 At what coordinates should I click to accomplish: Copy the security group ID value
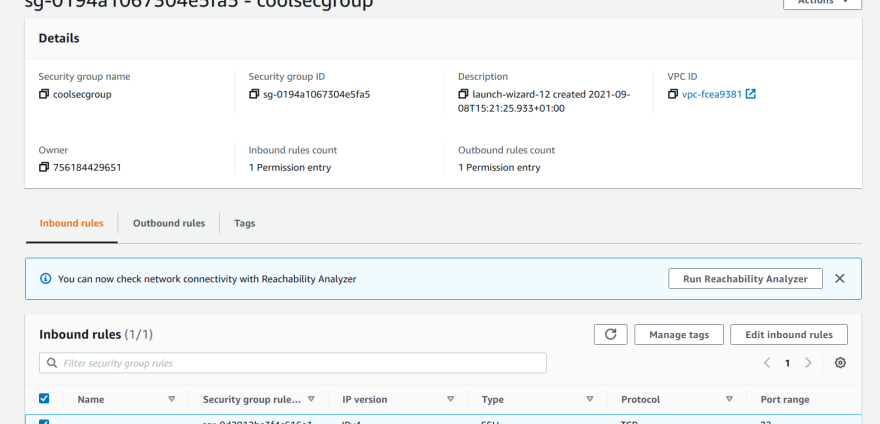point(254,94)
